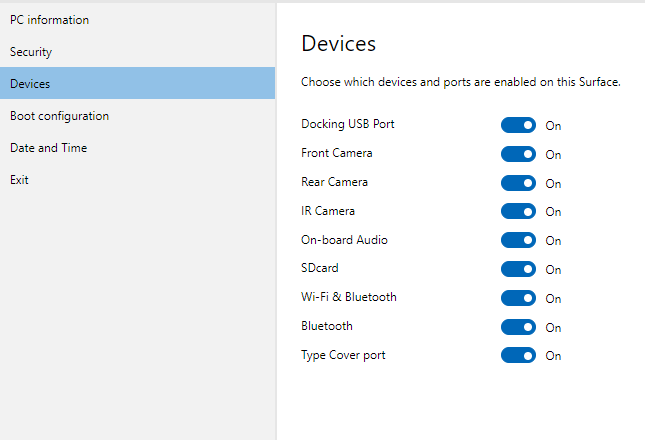Image resolution: width=645 pixels, height=440 pixels.
Task: Turn off the Front Camera switch
Action: (518, 154)
